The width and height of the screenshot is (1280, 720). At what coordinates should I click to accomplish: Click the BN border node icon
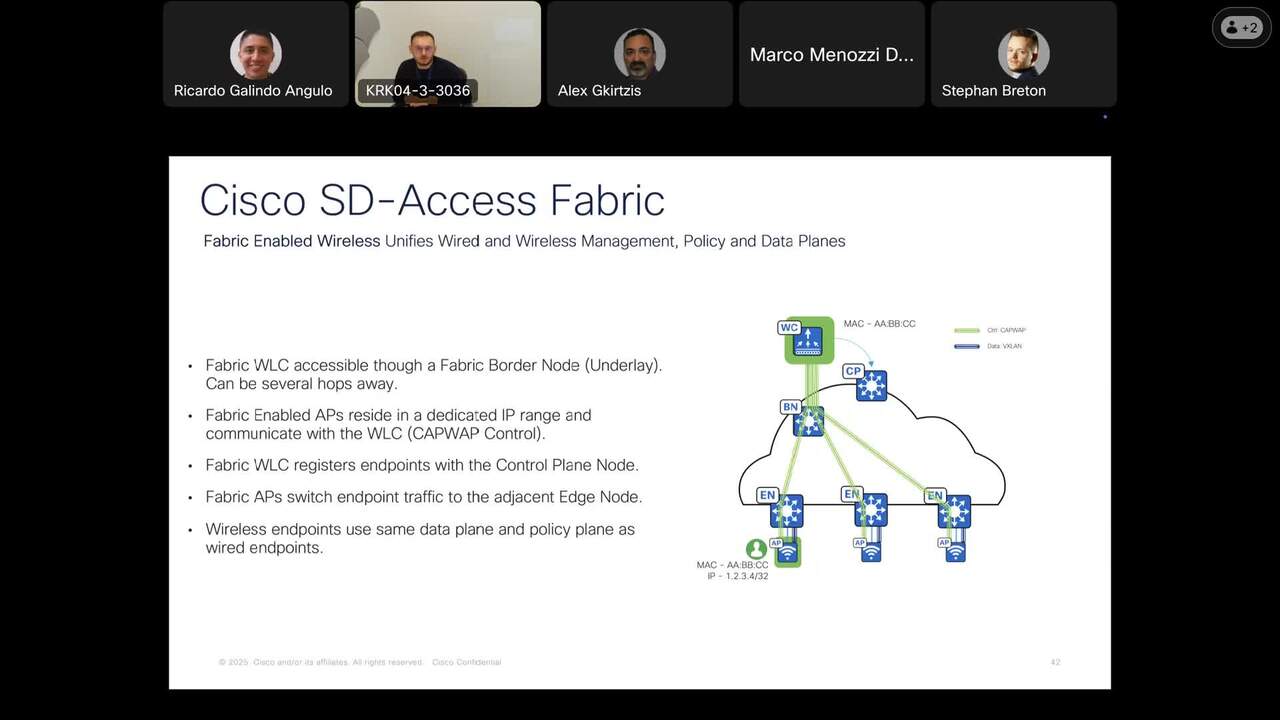[808, 421]
